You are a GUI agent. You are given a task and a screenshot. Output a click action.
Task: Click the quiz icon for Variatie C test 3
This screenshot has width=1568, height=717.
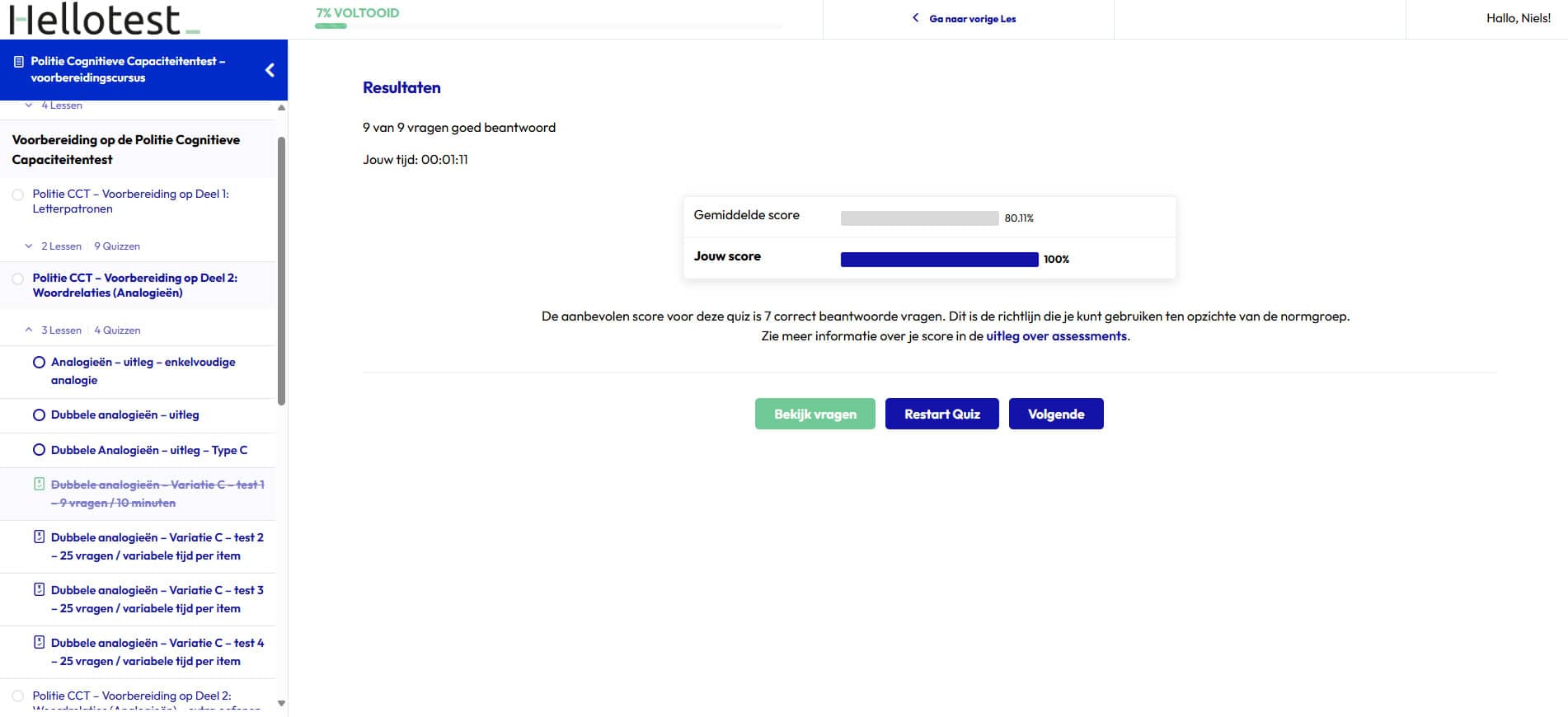tap(39, 589)
